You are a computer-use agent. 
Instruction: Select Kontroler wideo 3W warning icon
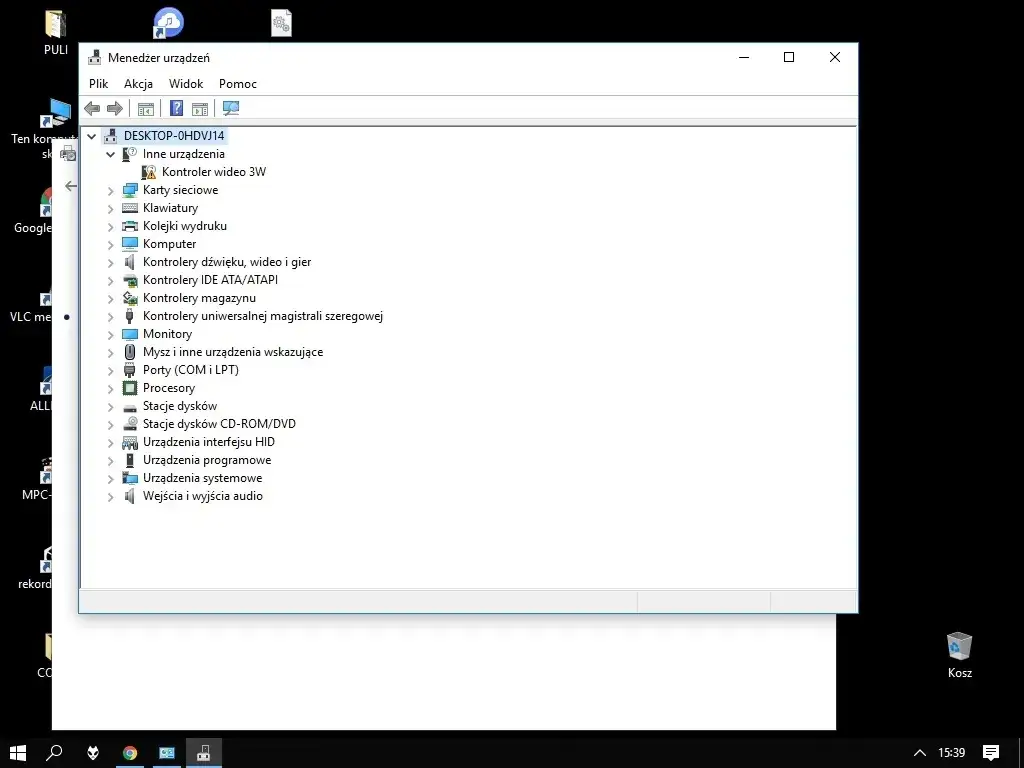tap(150, 172)
